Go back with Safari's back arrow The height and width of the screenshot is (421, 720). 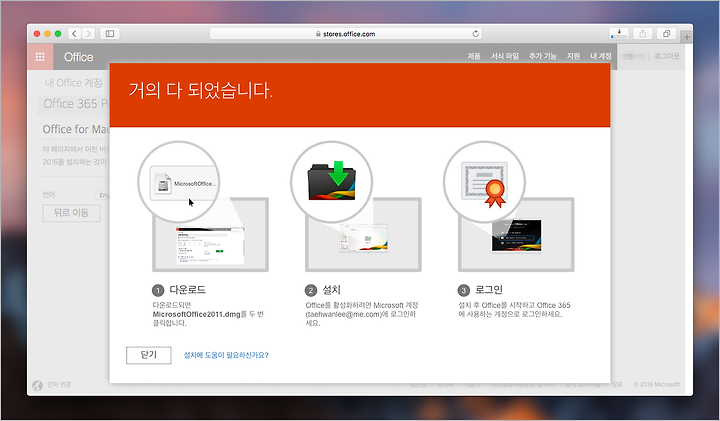[x=74, y=34]
